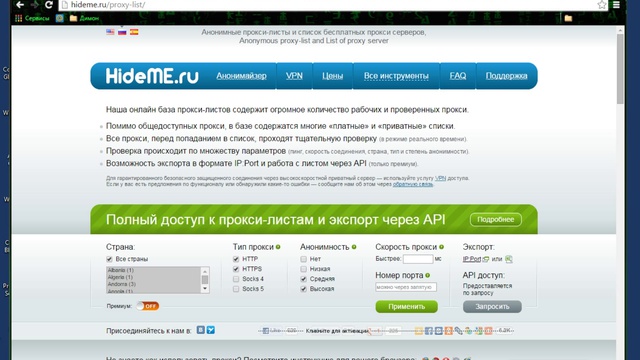The height and width of the screenshot is (360, 640).
Task: Switch site language with the Spanish flag
Action: 134,32
